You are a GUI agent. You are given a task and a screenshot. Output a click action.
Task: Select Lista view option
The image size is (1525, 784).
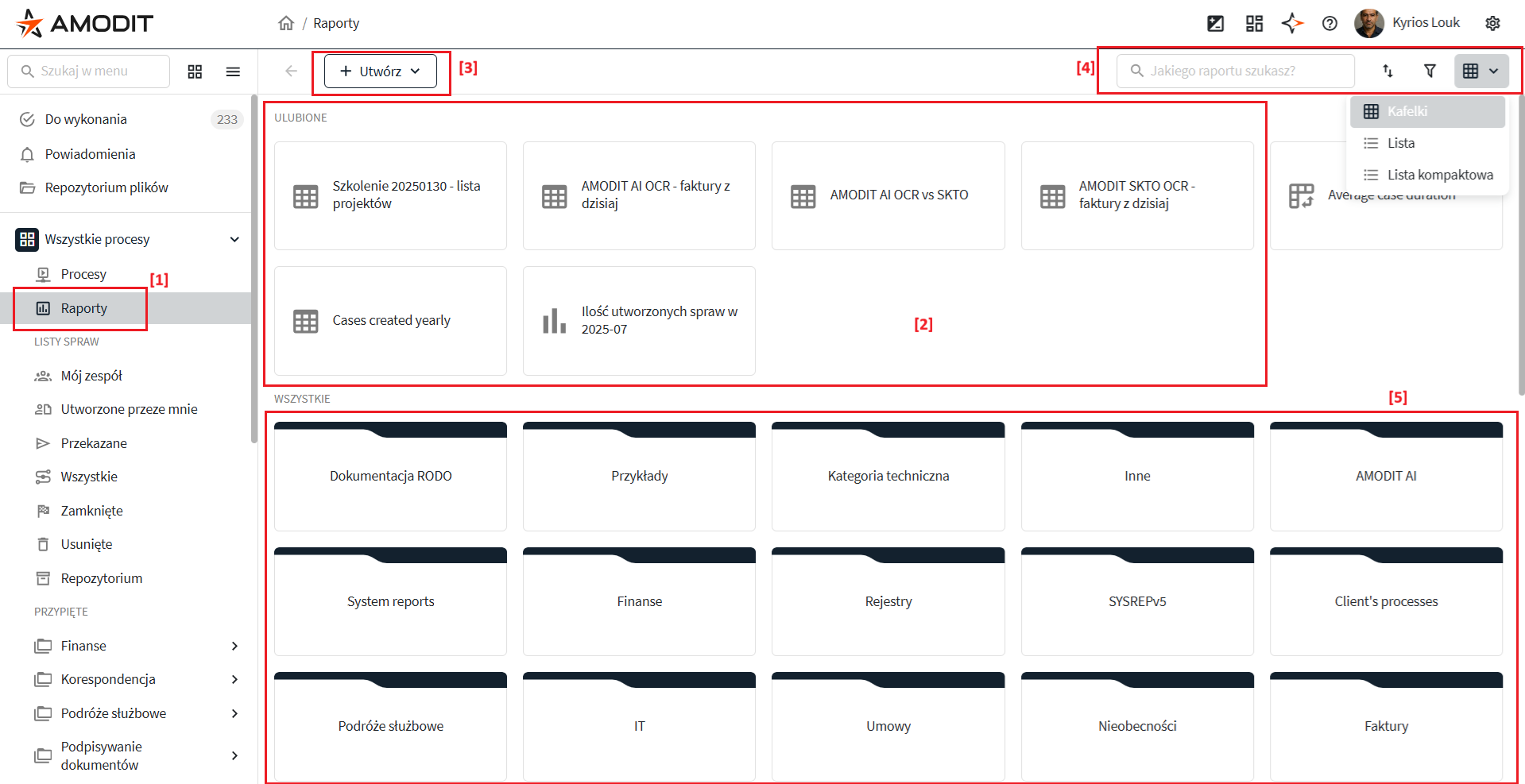1400,143
